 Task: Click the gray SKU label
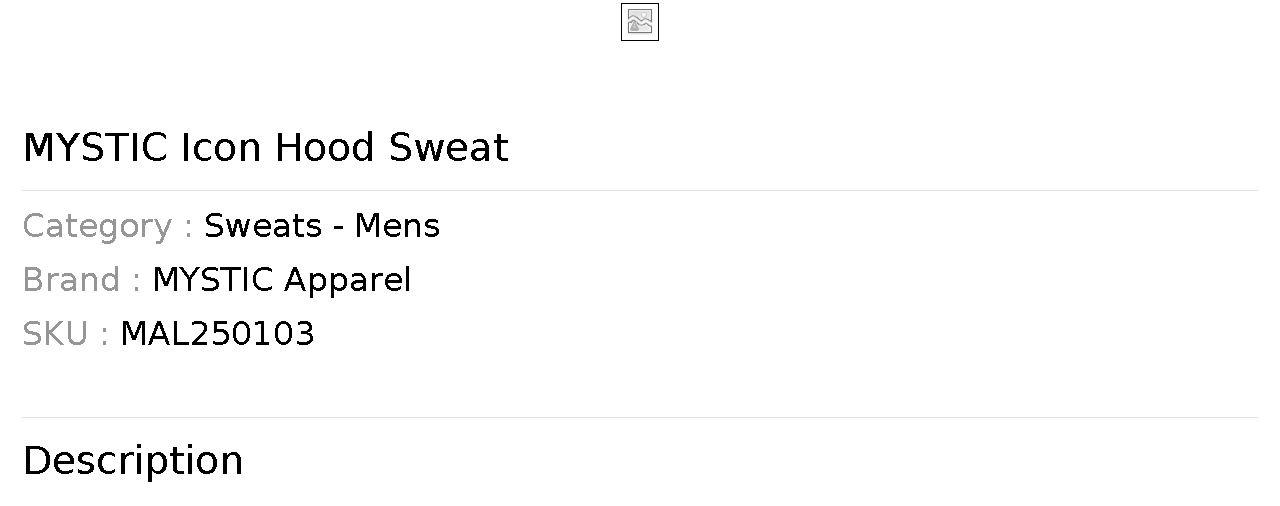[55, 334]
